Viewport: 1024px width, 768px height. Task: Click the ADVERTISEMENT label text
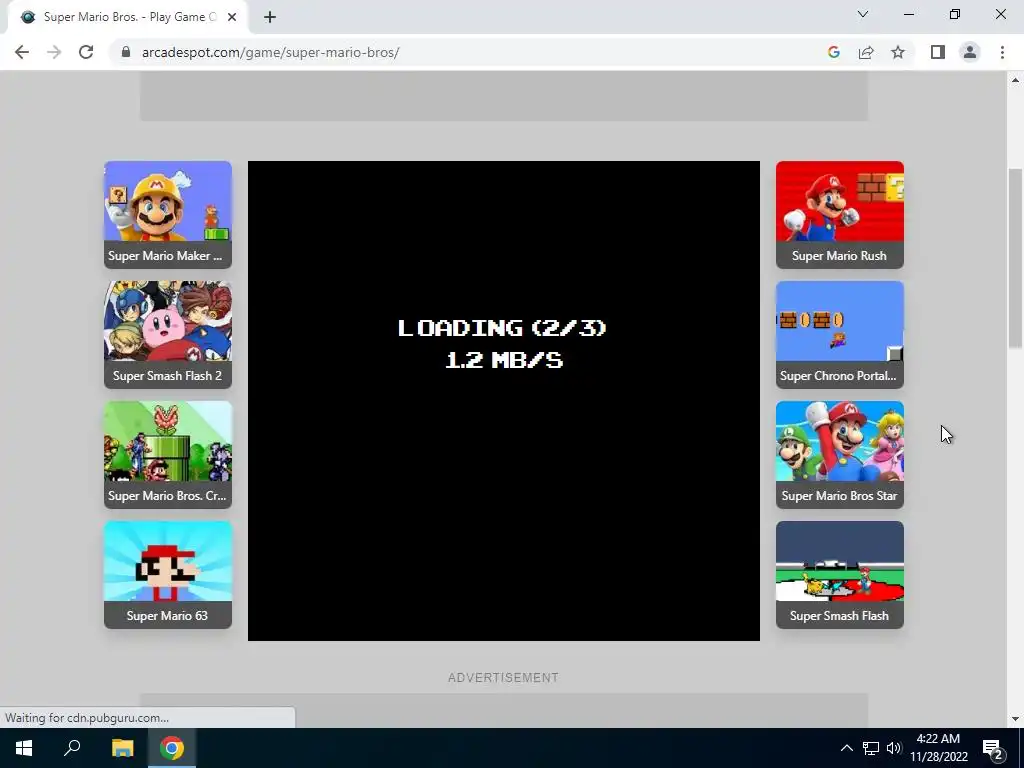(x=503, y=678)
